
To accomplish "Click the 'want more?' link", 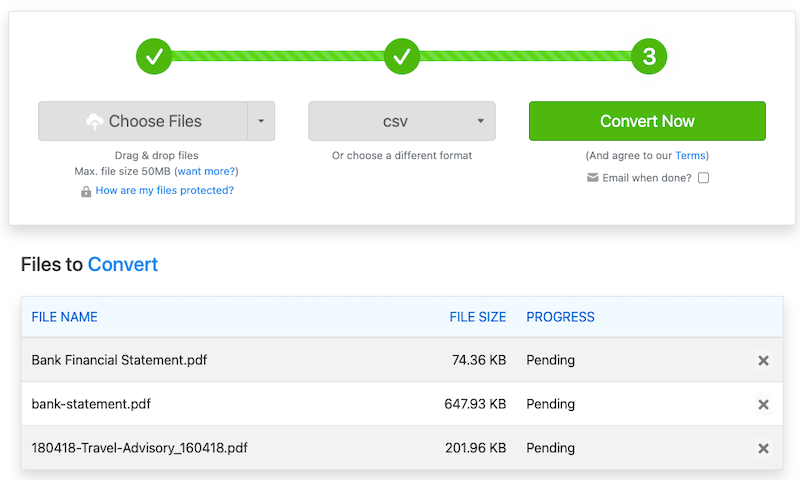I will (x=206, y=171).
